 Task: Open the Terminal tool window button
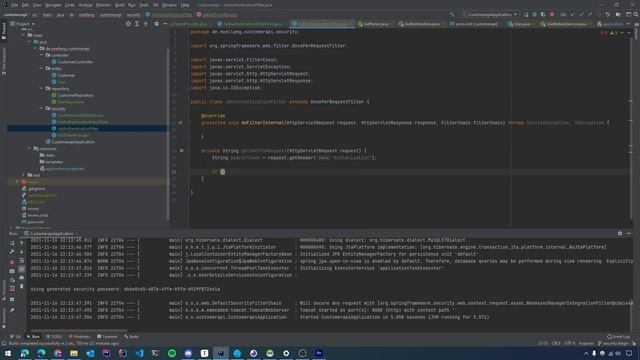(x=107, y=337)
